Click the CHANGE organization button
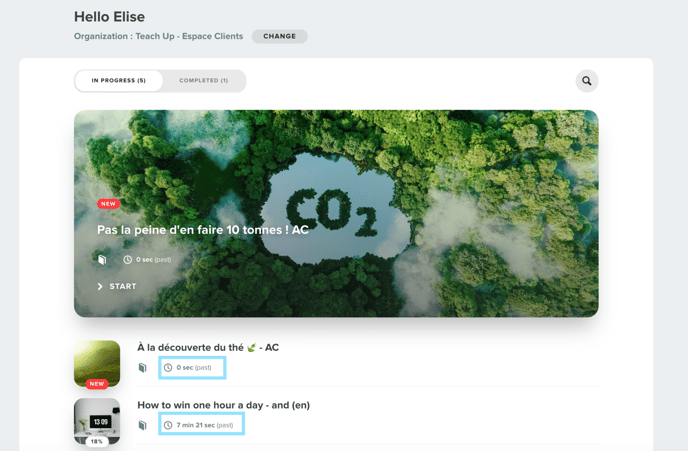The image size is (688, 451). (x=280, y=36)
